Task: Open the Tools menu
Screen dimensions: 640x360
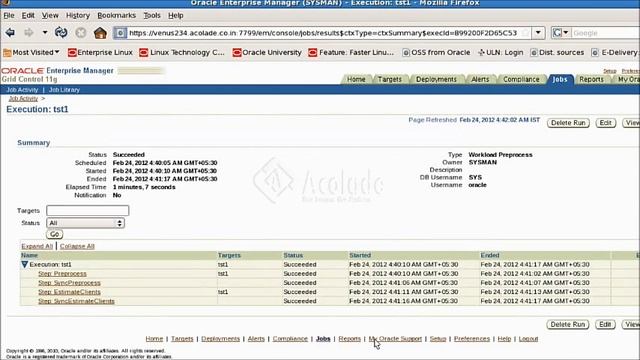Action: point(152,16)
